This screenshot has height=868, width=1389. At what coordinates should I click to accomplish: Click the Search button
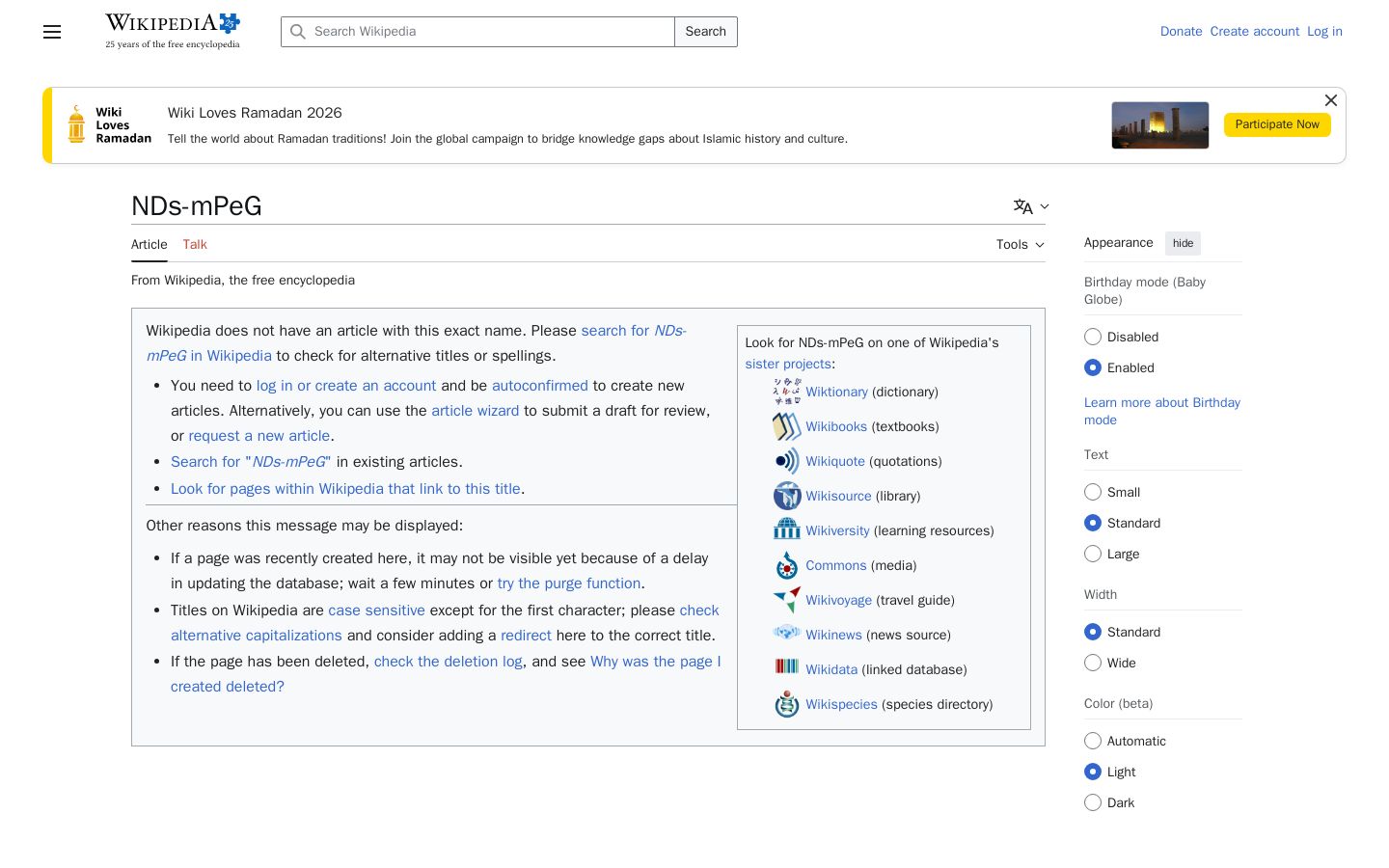click(x=706, y=32)
